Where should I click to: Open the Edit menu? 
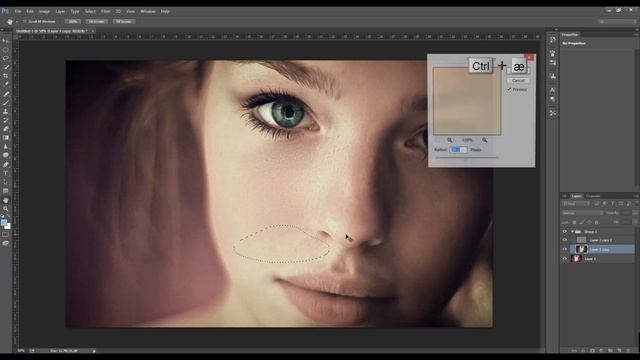(30, 11)
